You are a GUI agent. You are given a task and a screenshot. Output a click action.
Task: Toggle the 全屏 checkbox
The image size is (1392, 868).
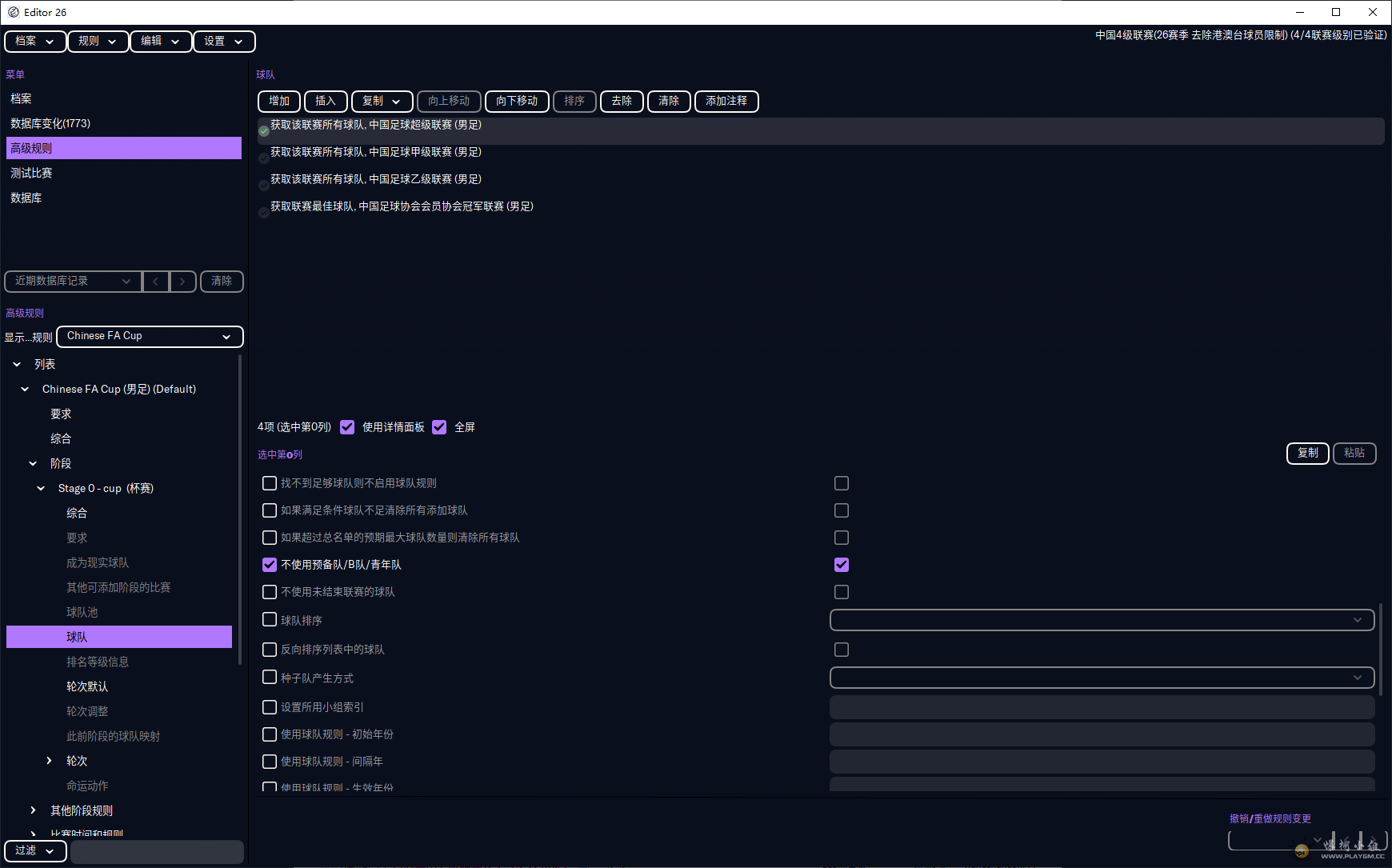point(439,427)
